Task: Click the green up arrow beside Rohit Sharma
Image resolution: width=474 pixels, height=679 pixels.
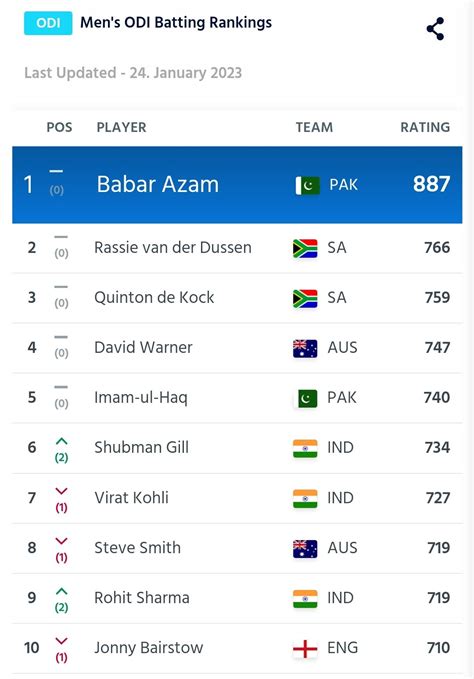Action: click(61, 592)
